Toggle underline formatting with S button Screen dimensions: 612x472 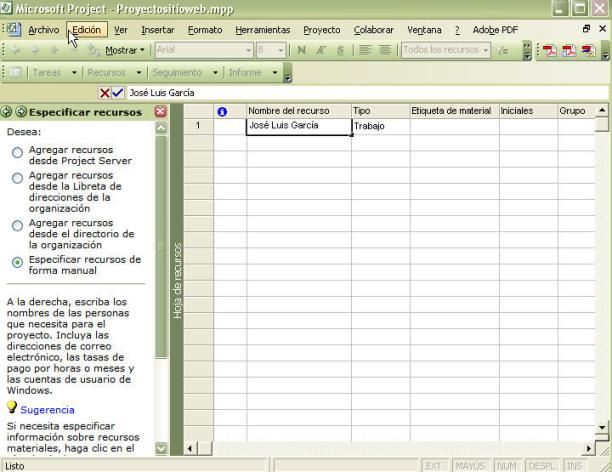click(x=340, y=50)
